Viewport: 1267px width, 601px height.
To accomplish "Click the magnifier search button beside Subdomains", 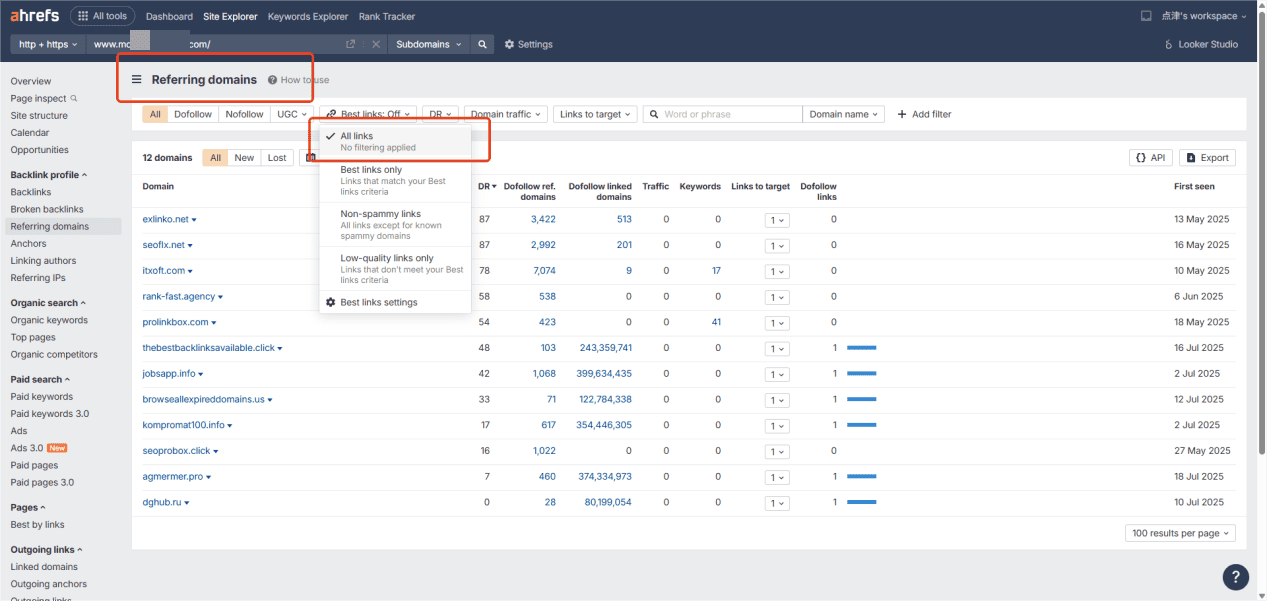I will click(x=483, y=44).
